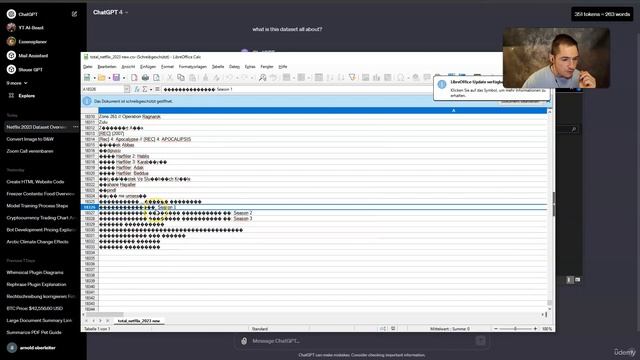
Task: Toggle the print preview icon
Action: click(x=156, y=78)
